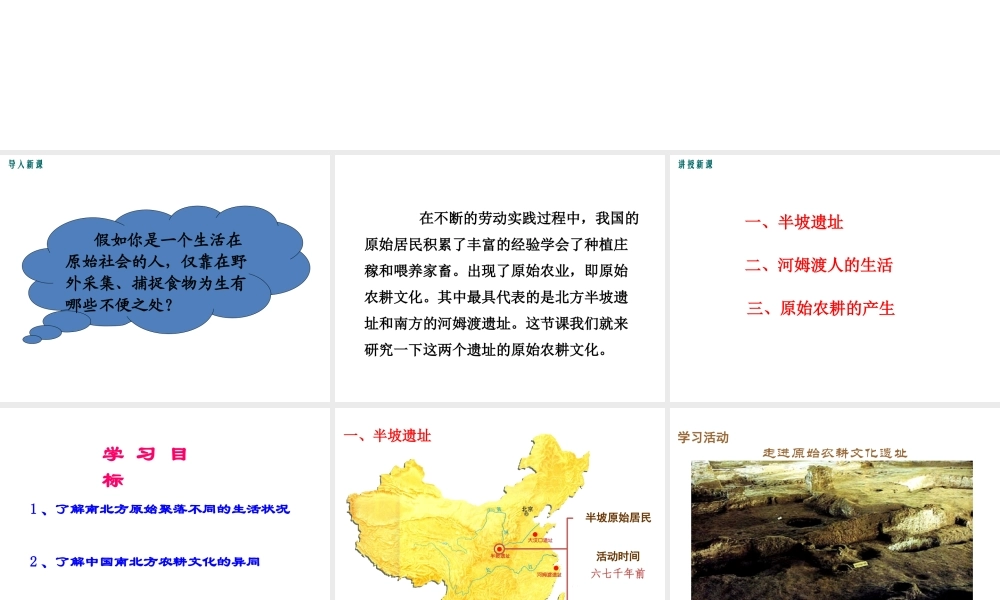
Task: Select the China map slide thumbnail
Action: 499,504
